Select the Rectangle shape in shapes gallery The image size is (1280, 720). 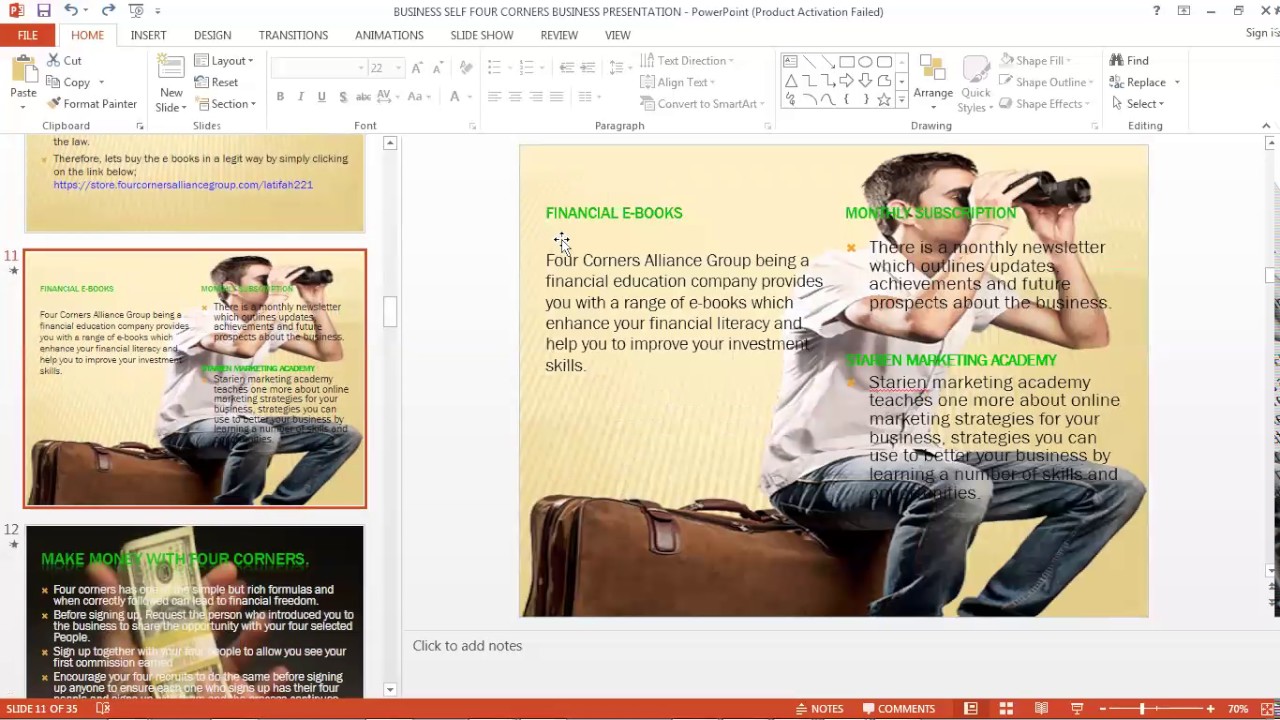coord(847,62)
